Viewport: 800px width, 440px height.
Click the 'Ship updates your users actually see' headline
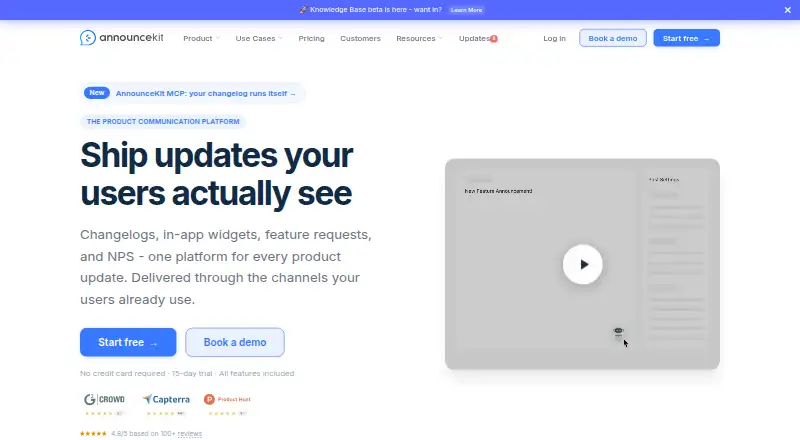(x=216, y=174)
